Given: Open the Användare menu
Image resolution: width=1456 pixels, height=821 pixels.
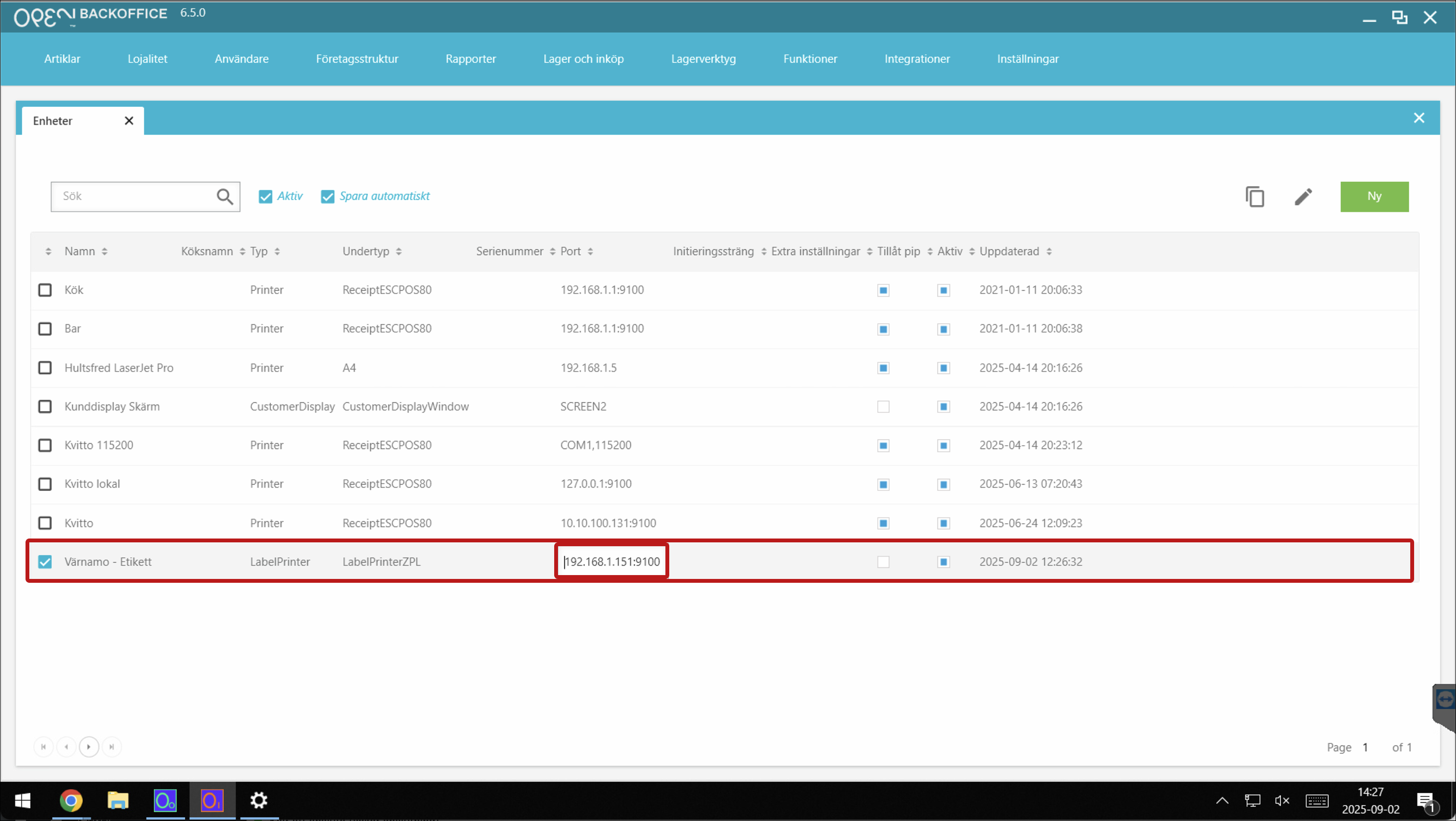Looking at the screenshot, I should (241, 59).
